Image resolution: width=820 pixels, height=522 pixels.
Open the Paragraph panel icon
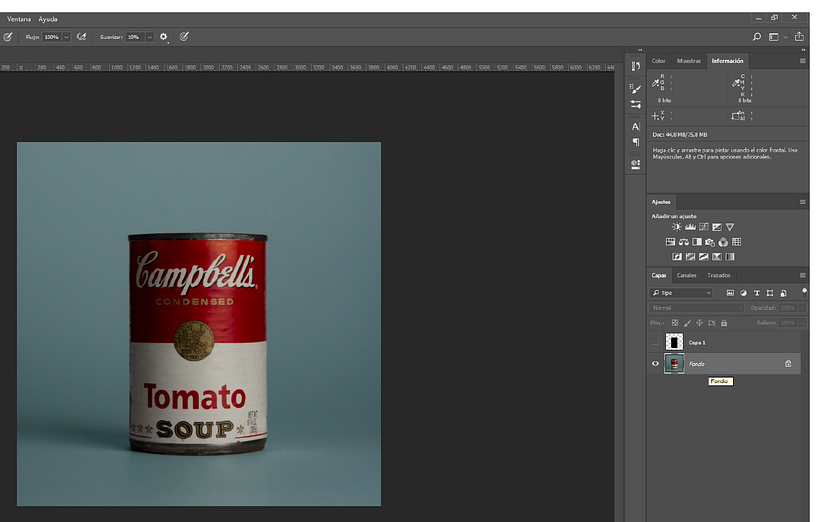point(635,142)
